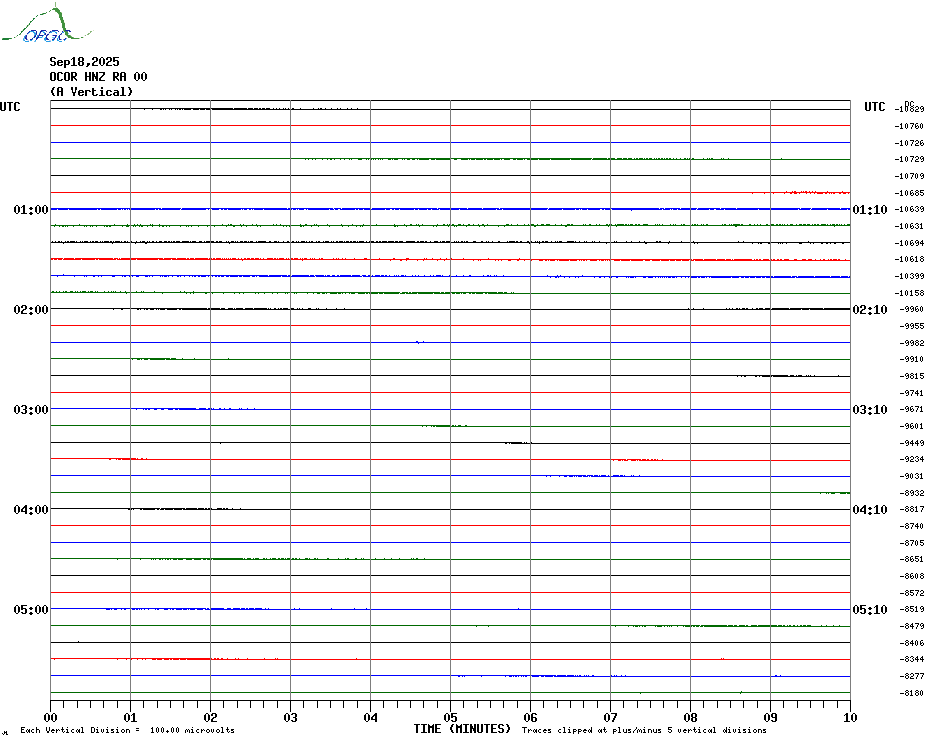Viewport: 930px width, 744px height.
Task: Click the 05 minute axis label
Action: 451,718
